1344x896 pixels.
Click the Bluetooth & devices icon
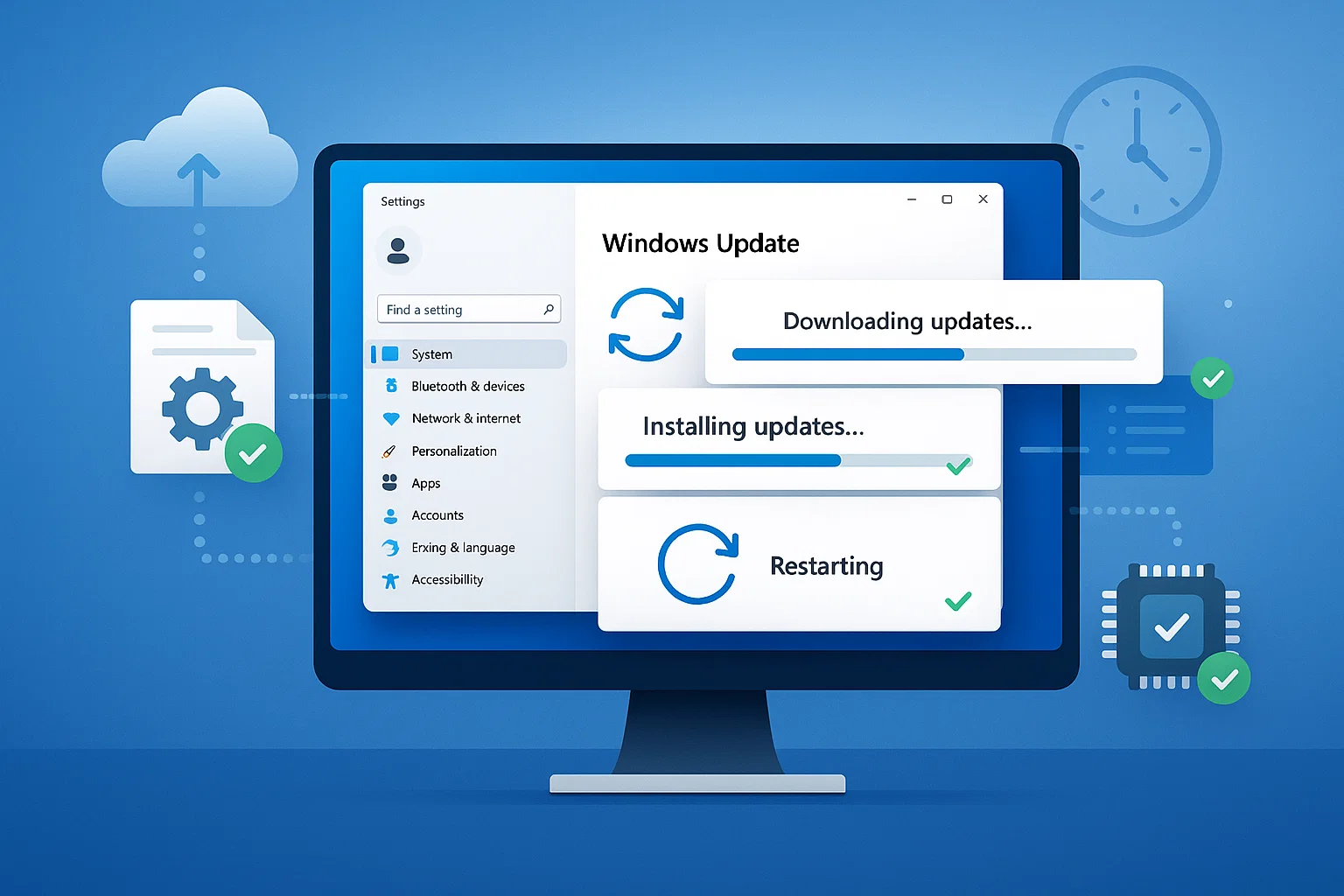coord(391,386)
